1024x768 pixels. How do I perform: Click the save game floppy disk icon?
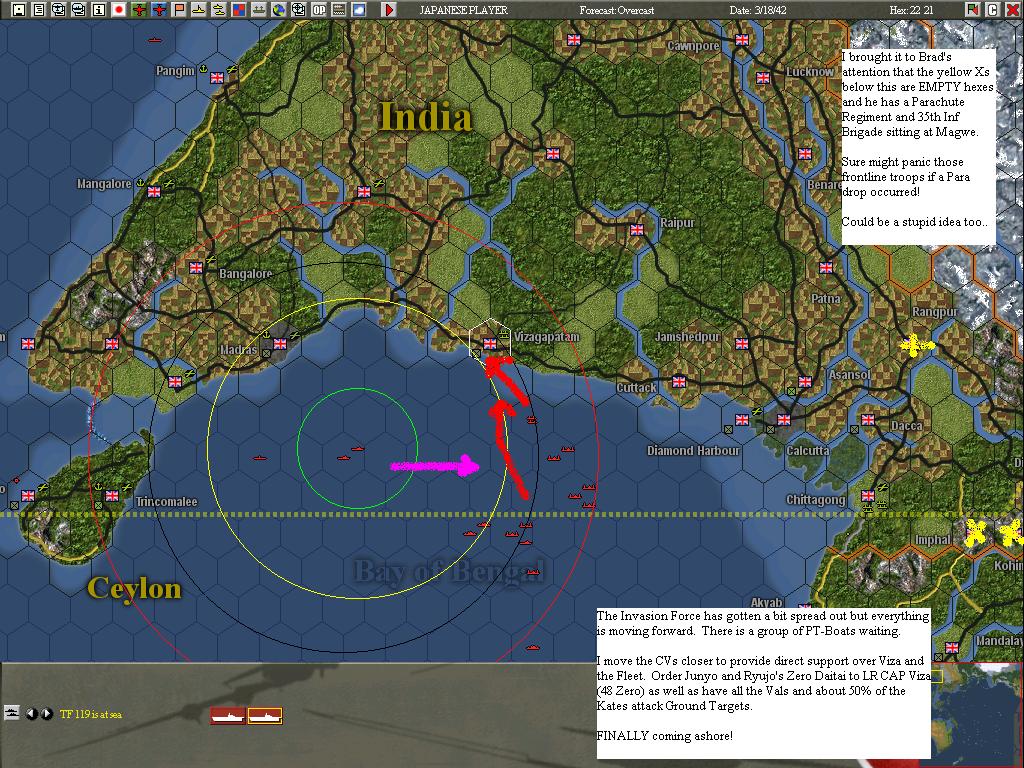[x=19, y=10]
